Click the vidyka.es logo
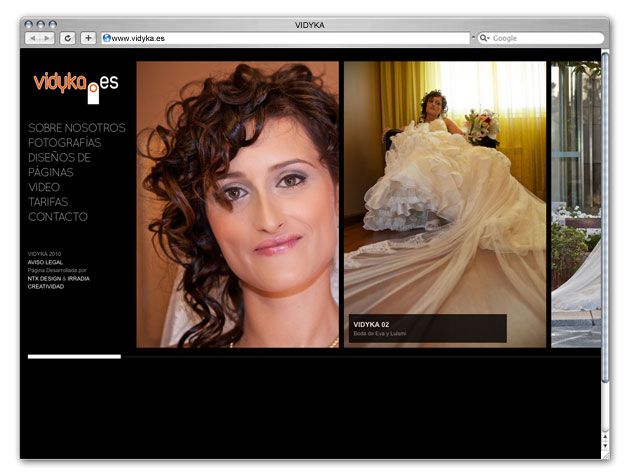This screenshot has height=473, width=630. [x=76, y=85]
